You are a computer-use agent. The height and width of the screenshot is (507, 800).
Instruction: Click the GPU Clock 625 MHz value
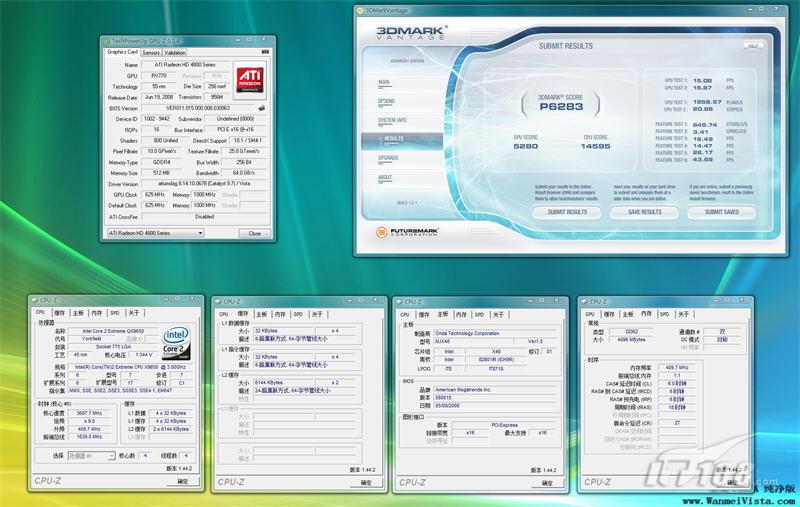coord(154,194)
